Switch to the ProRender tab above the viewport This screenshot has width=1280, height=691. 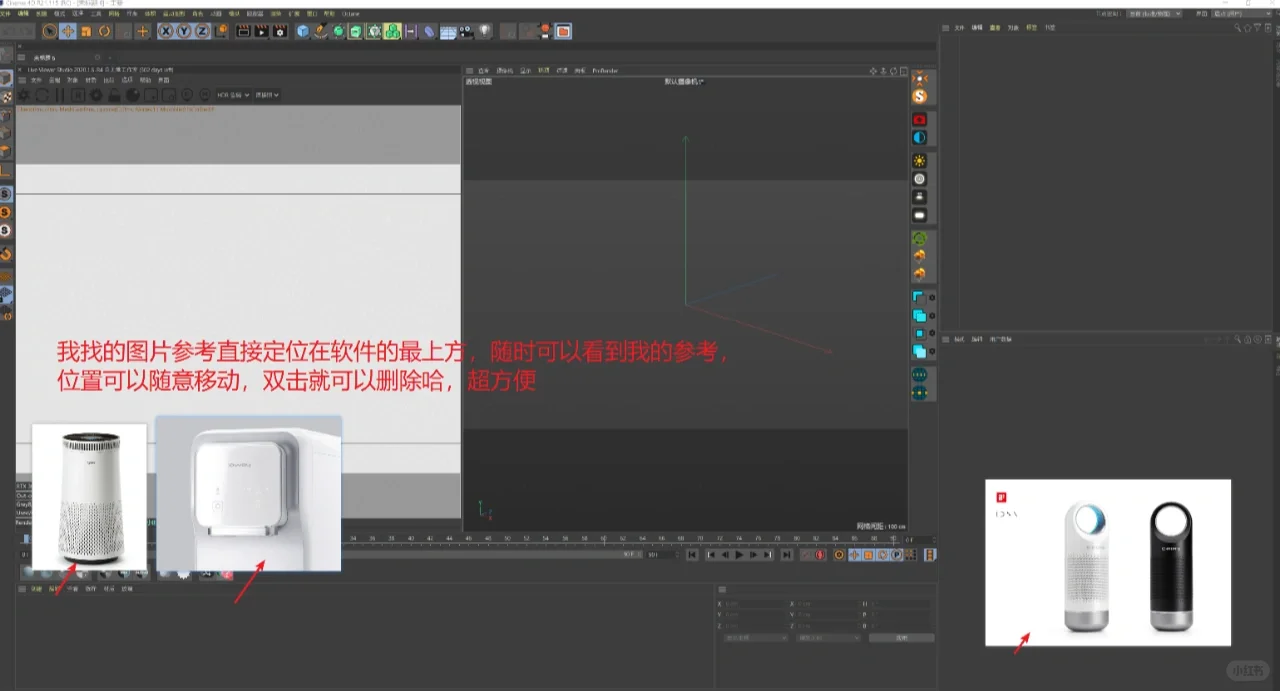(x=603, y=70)
